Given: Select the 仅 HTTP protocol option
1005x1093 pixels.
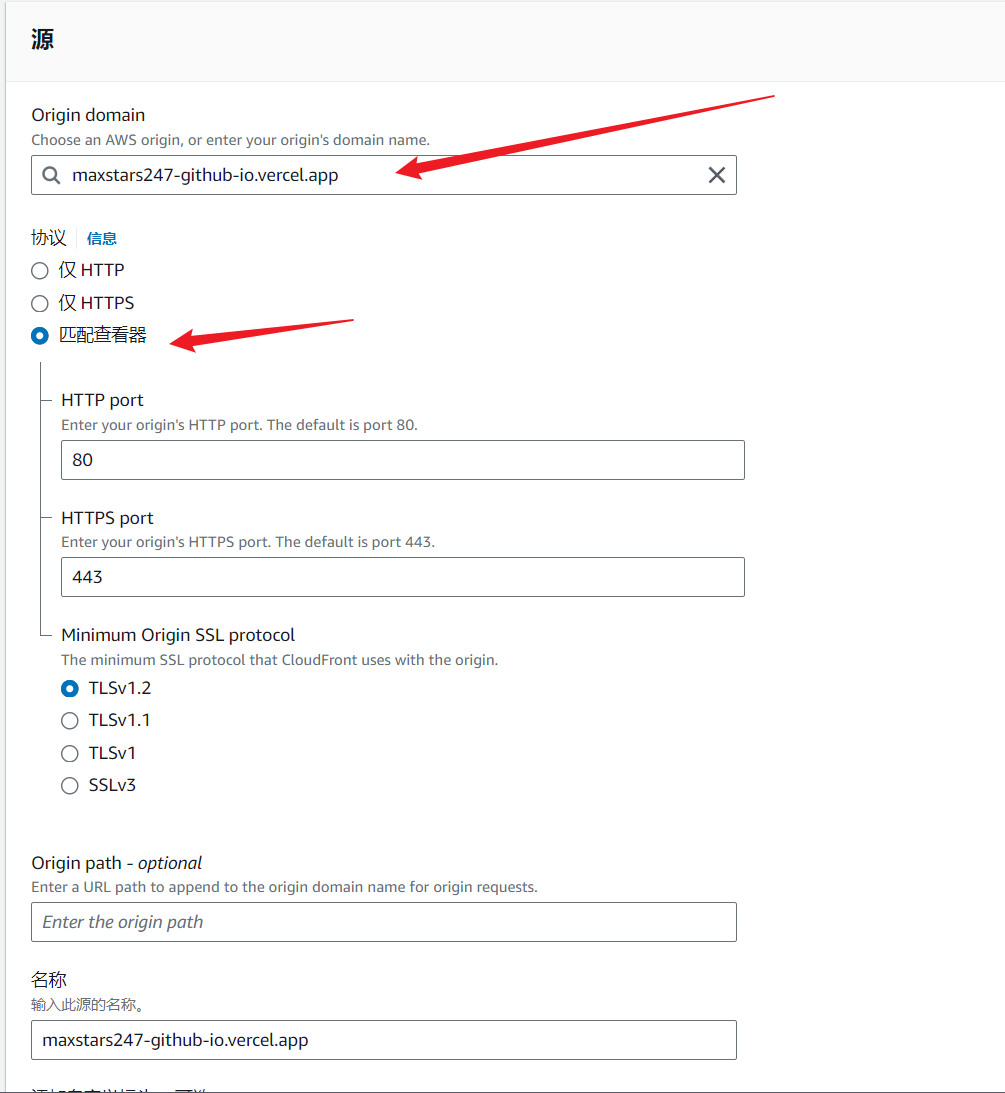Looking at the screenshot, I should (40, 270).
